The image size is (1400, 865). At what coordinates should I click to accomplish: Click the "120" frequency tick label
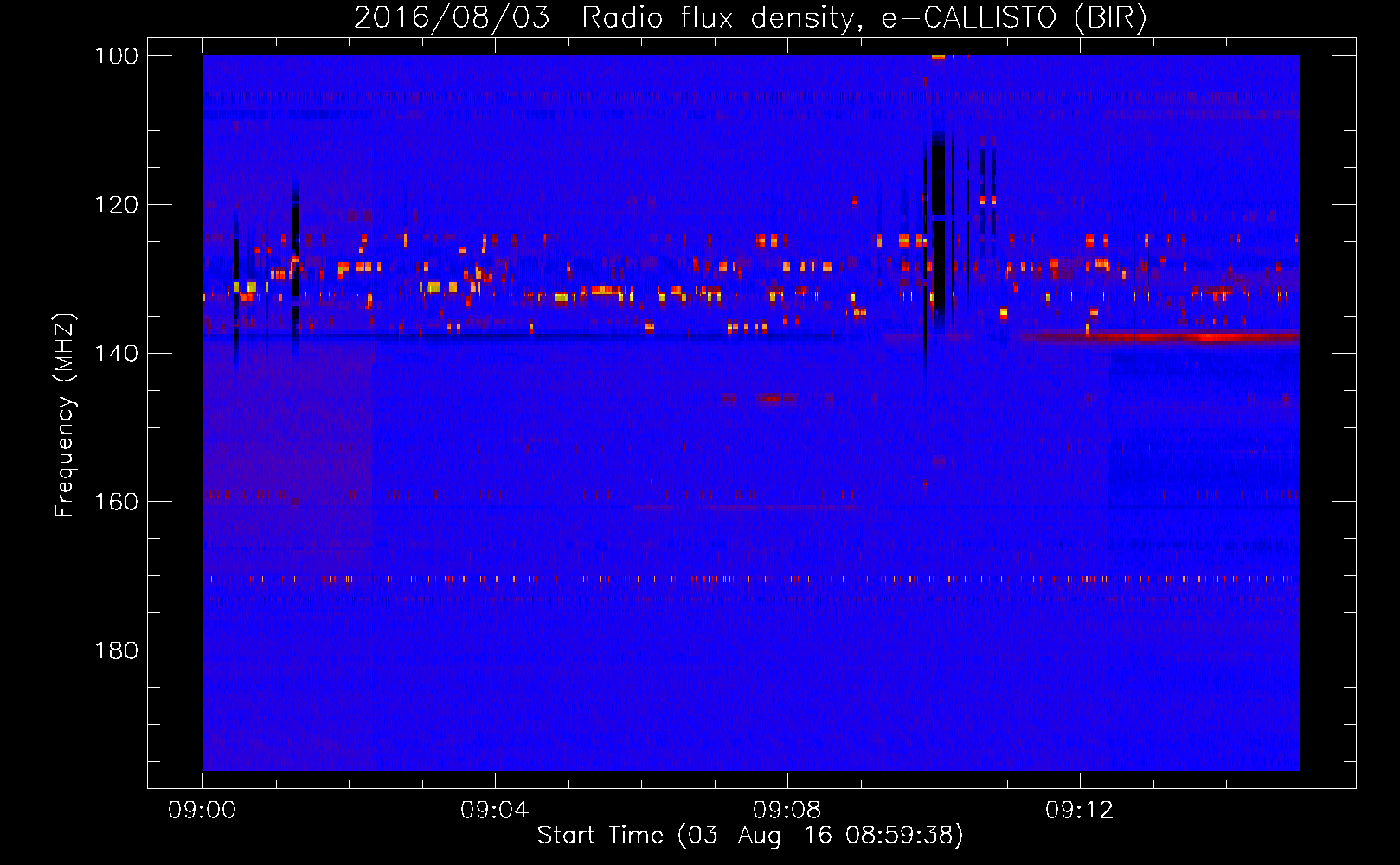[116, 205]
